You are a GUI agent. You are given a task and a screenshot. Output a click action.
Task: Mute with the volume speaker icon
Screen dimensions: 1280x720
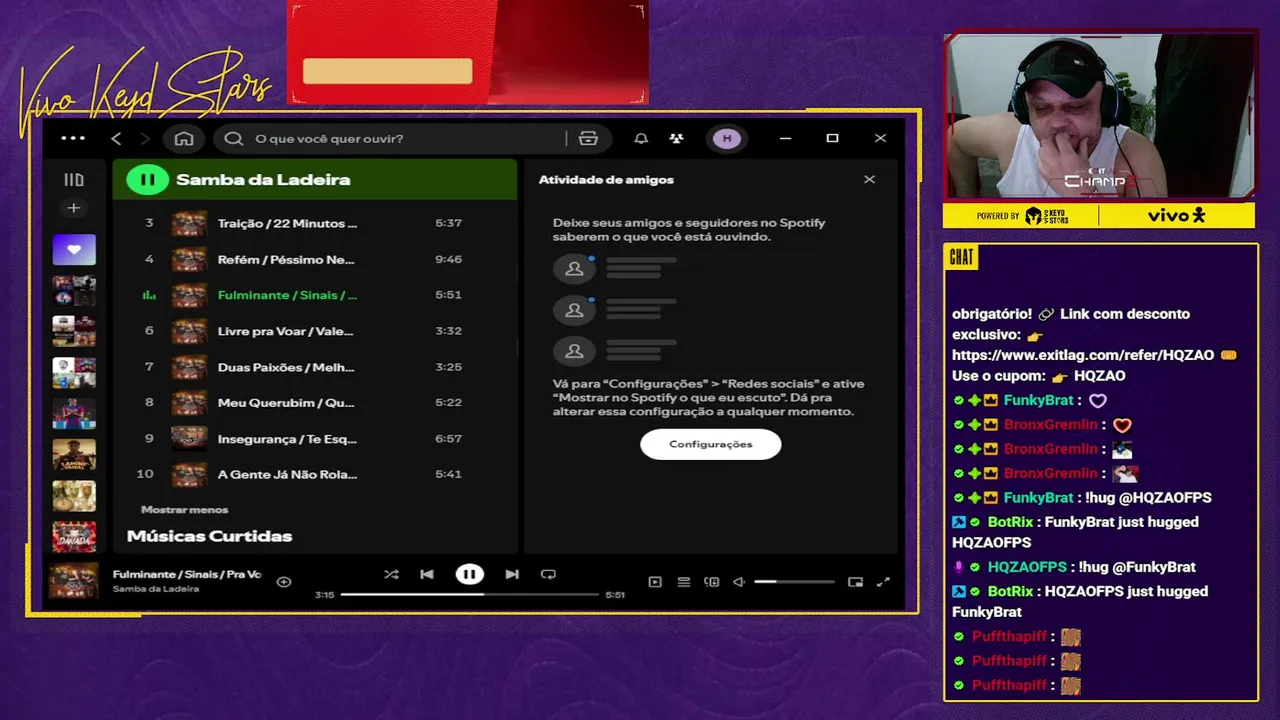point(739,582)
